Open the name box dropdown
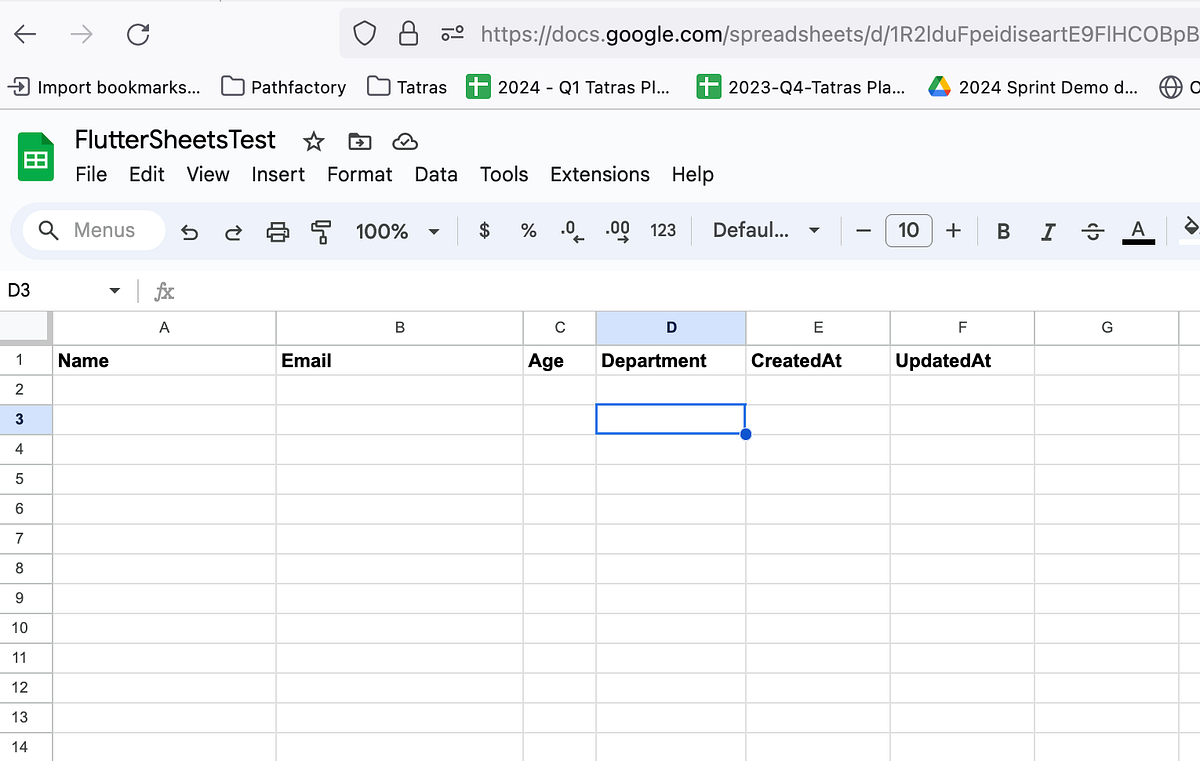Screen dimensions: 1200x761 (x=113, y=290)
